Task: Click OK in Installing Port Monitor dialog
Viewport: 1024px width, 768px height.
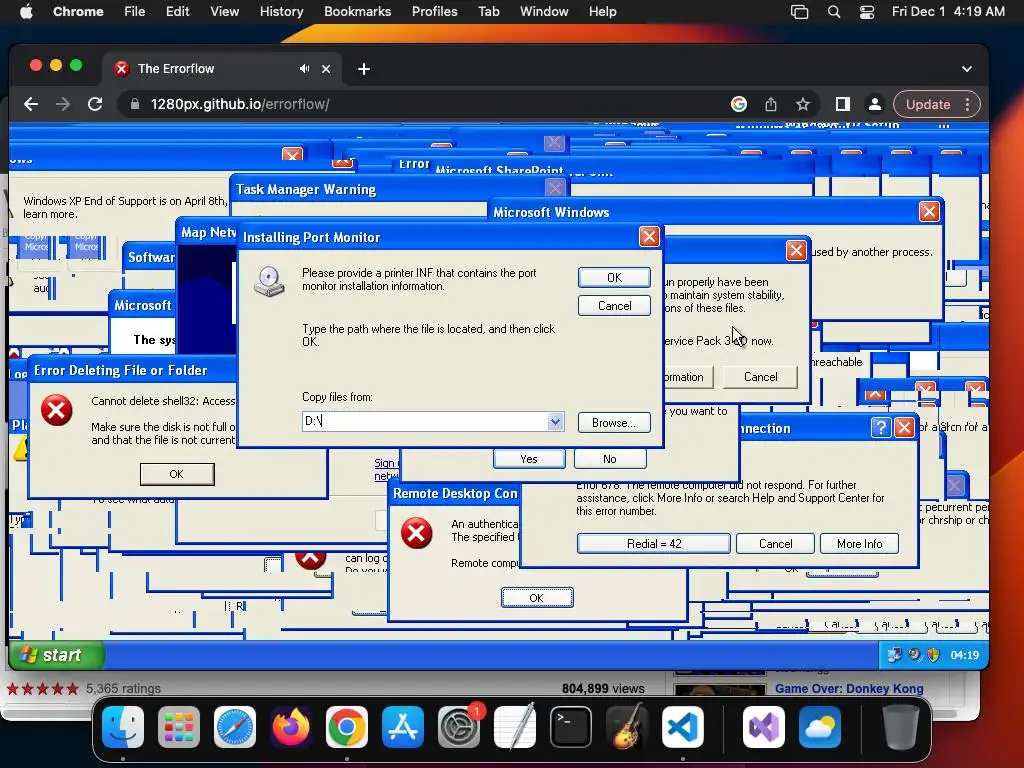Action: 614,278
